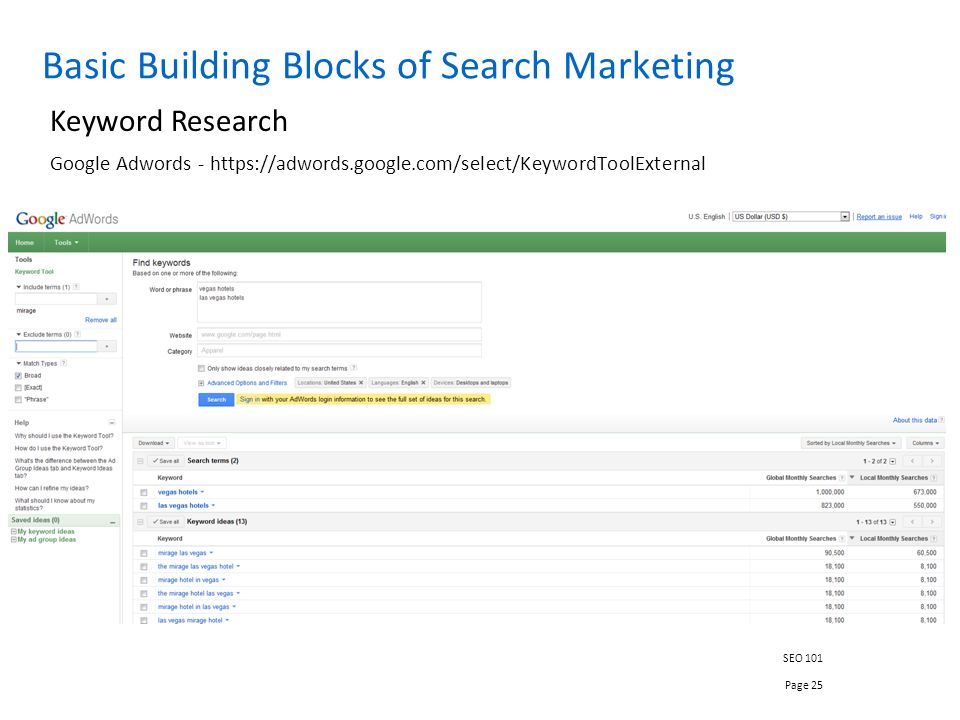This screenshot has width=960, height=720.
Task: Click Save all button for Search terms
Action: click(165, 461)
